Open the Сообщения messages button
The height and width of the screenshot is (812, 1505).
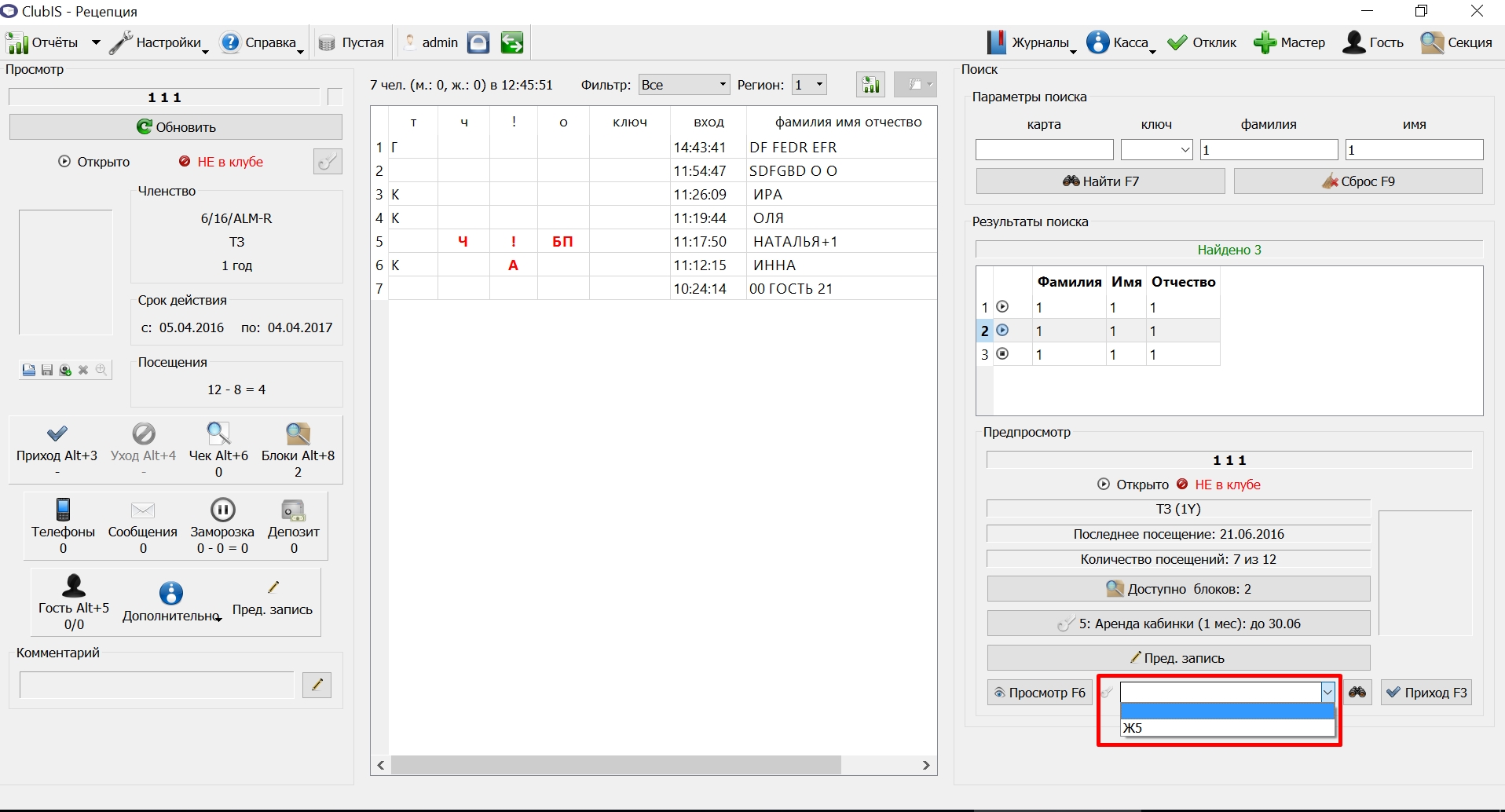[x=143, y=526]
